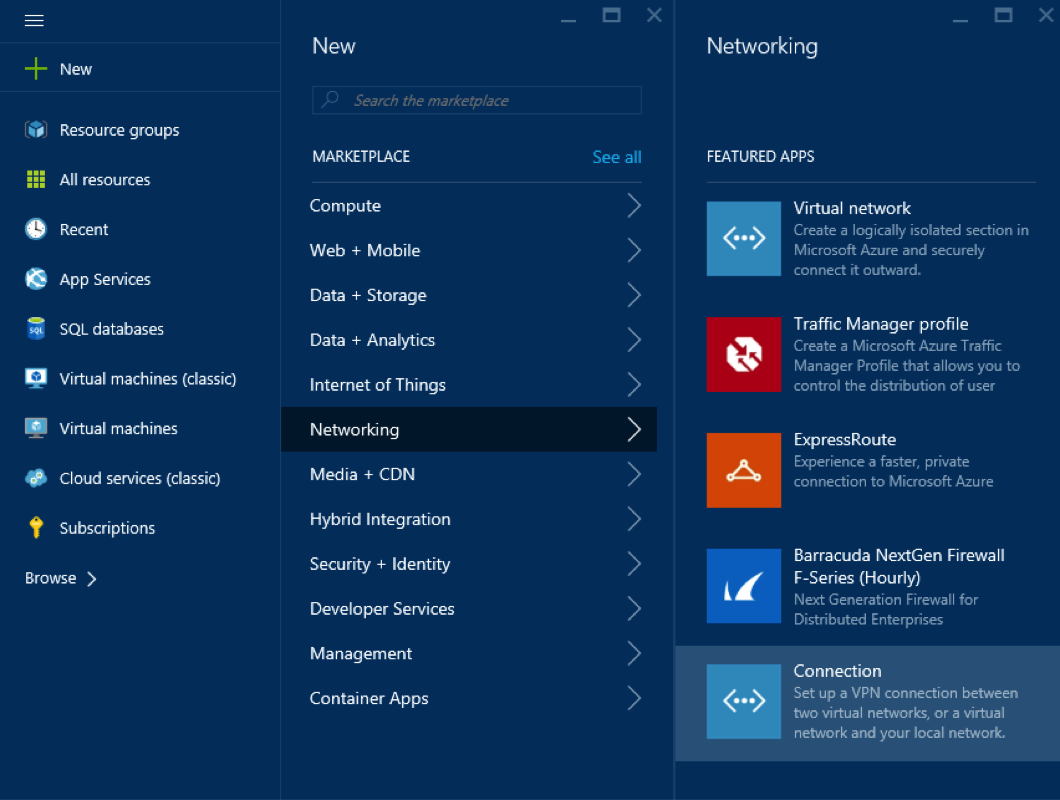Click the Connection tile icon
Screen dimensions: 1060x800
[744, 701]
